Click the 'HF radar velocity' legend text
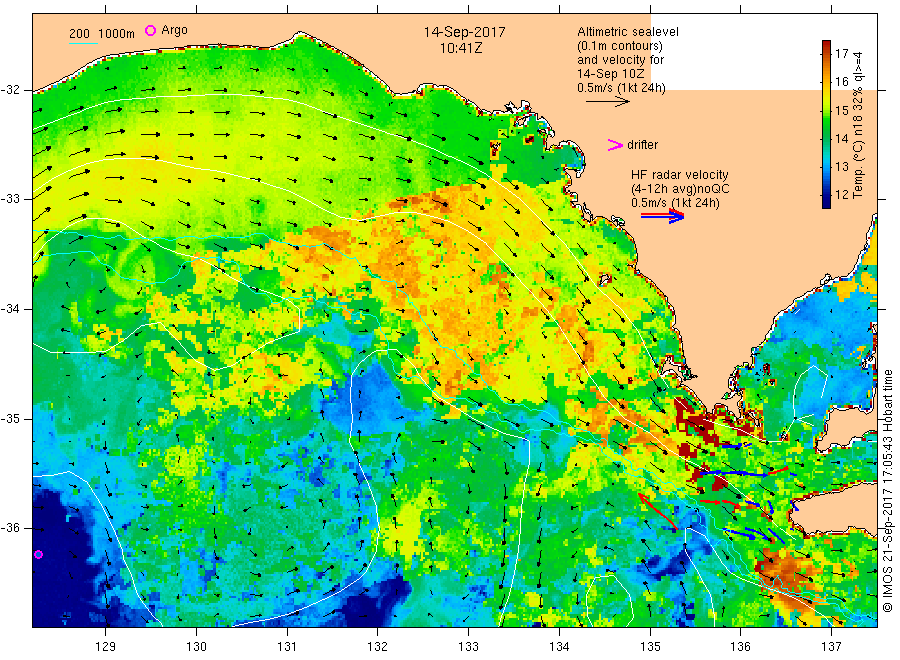 680,175
